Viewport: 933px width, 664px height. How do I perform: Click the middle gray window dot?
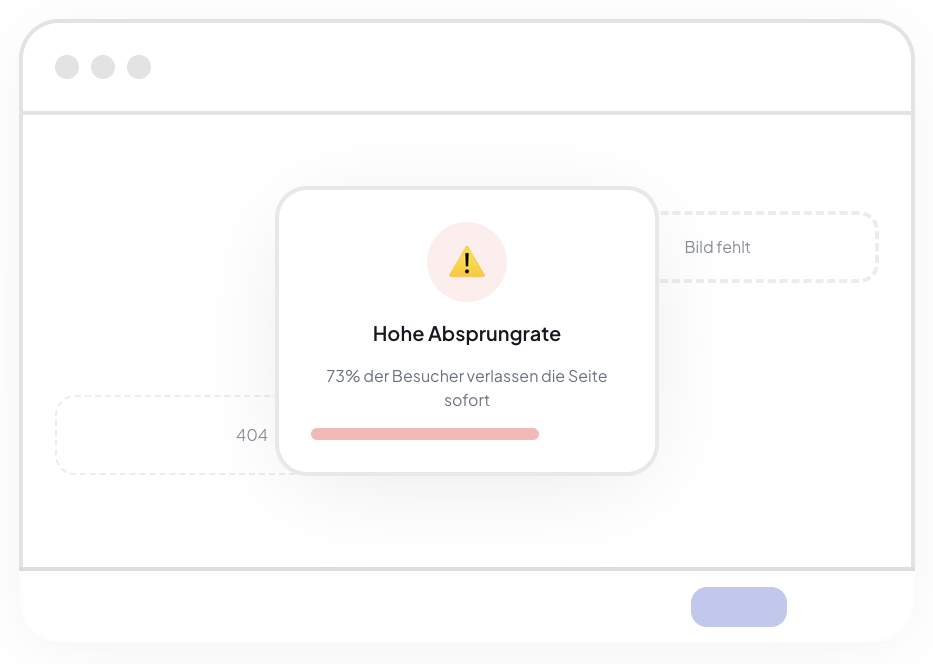click(x=103, y=67)
